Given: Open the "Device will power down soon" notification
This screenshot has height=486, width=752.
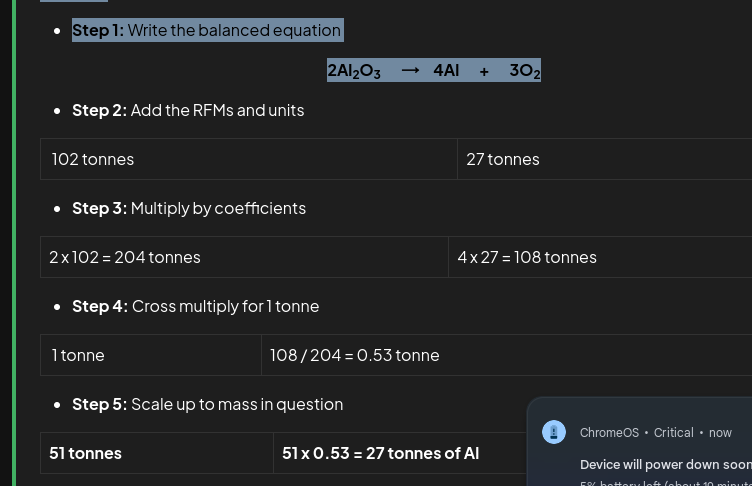Looking at the screenshot, I should 665,465.
